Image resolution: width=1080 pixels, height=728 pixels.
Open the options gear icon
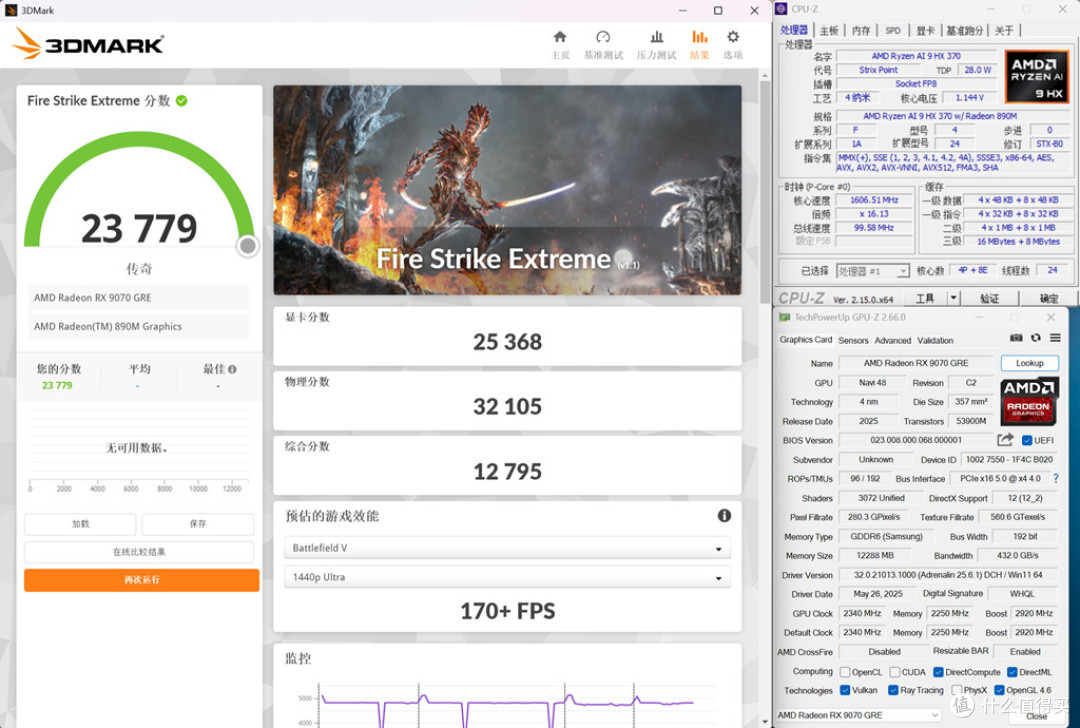733,37
